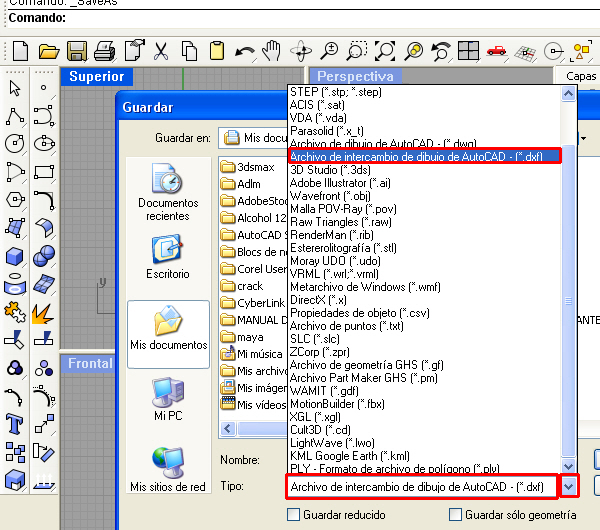Click the Save floppy disk icon

click(x=77, y=51)
